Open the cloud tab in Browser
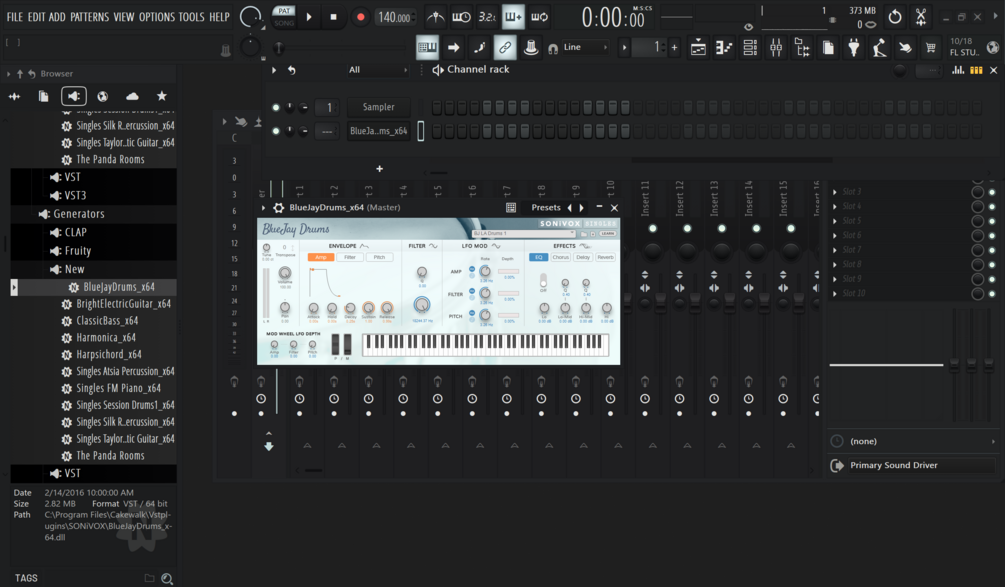The width and height of the screenshot is (1005, 587). pos(132,96)
